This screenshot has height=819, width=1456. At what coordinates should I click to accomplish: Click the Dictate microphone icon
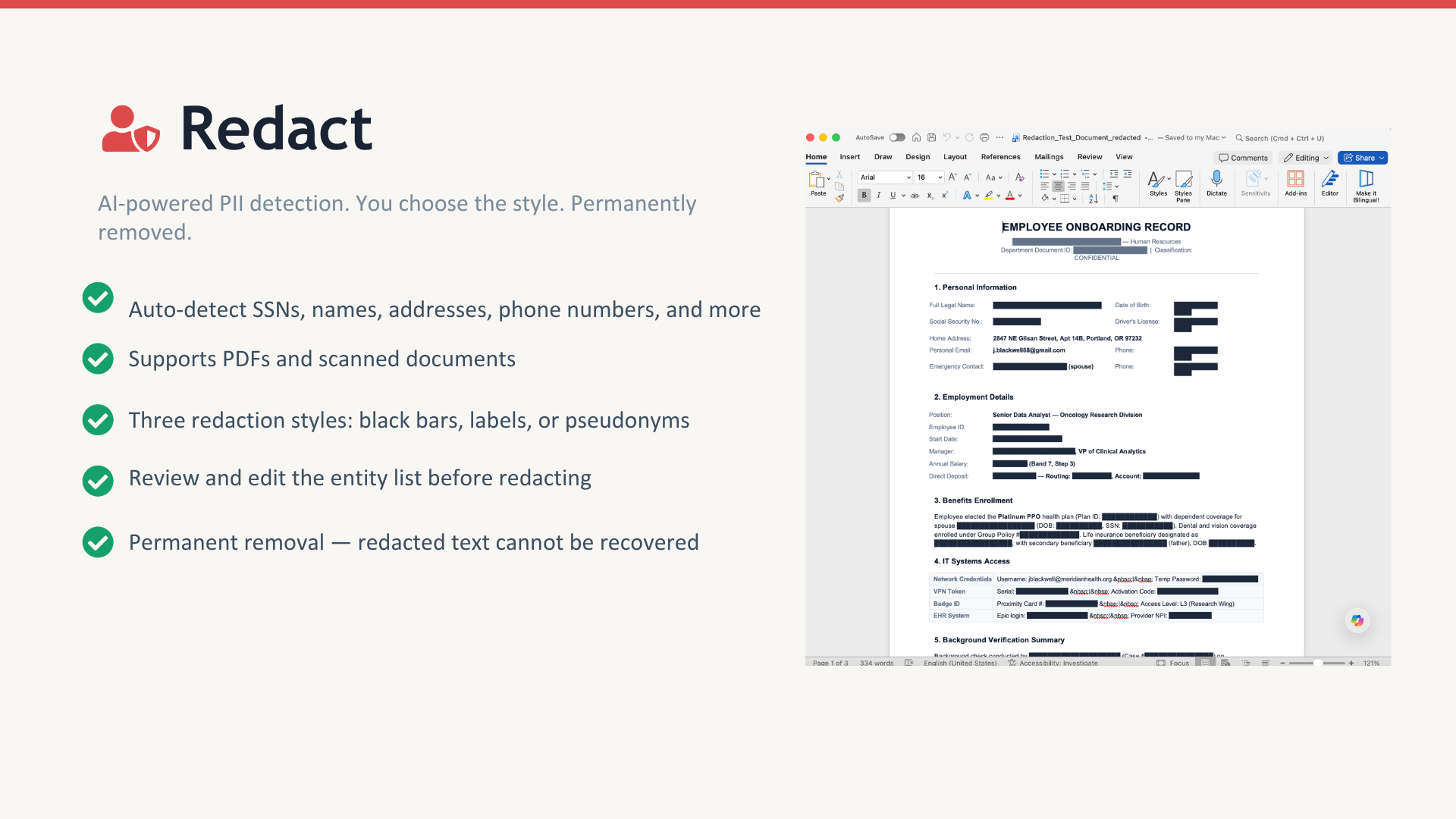(x=1216, y=180)
